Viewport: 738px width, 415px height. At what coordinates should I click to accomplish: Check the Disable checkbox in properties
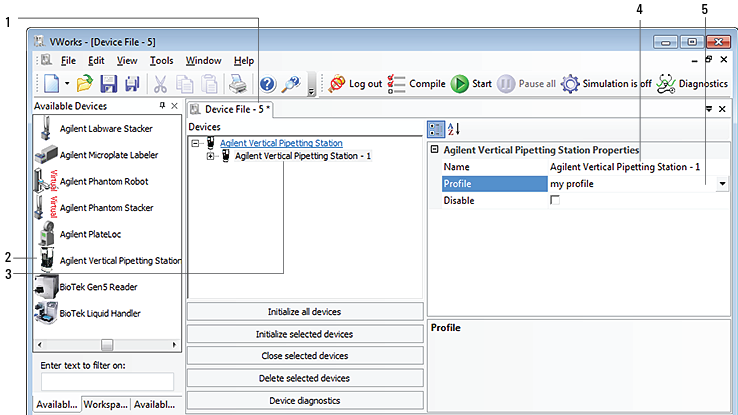click(x=555, y=201)
